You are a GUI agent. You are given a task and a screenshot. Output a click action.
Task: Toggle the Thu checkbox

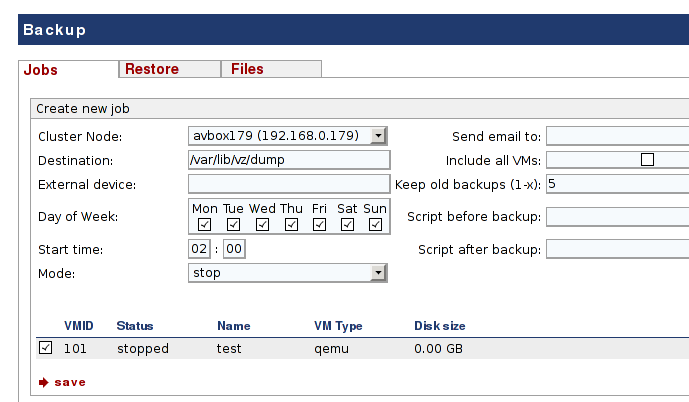291,225
